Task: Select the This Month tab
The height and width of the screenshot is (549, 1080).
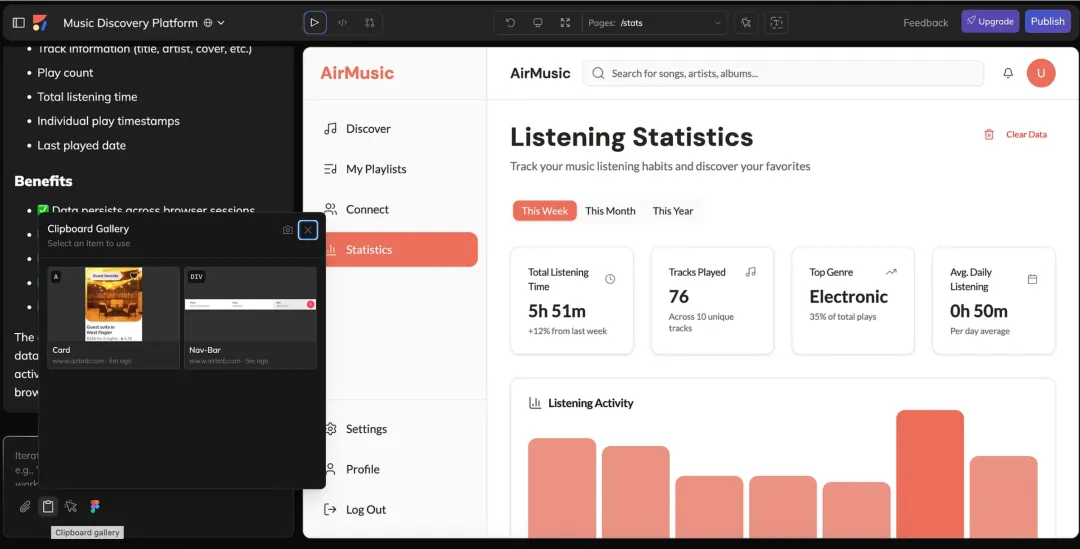Action: pos(610,211)
